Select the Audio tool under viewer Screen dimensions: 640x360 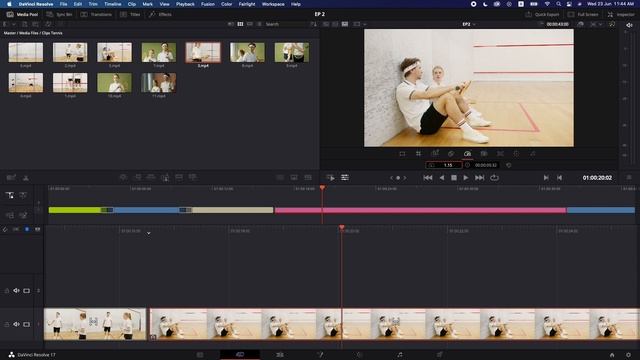click(533, 154)
